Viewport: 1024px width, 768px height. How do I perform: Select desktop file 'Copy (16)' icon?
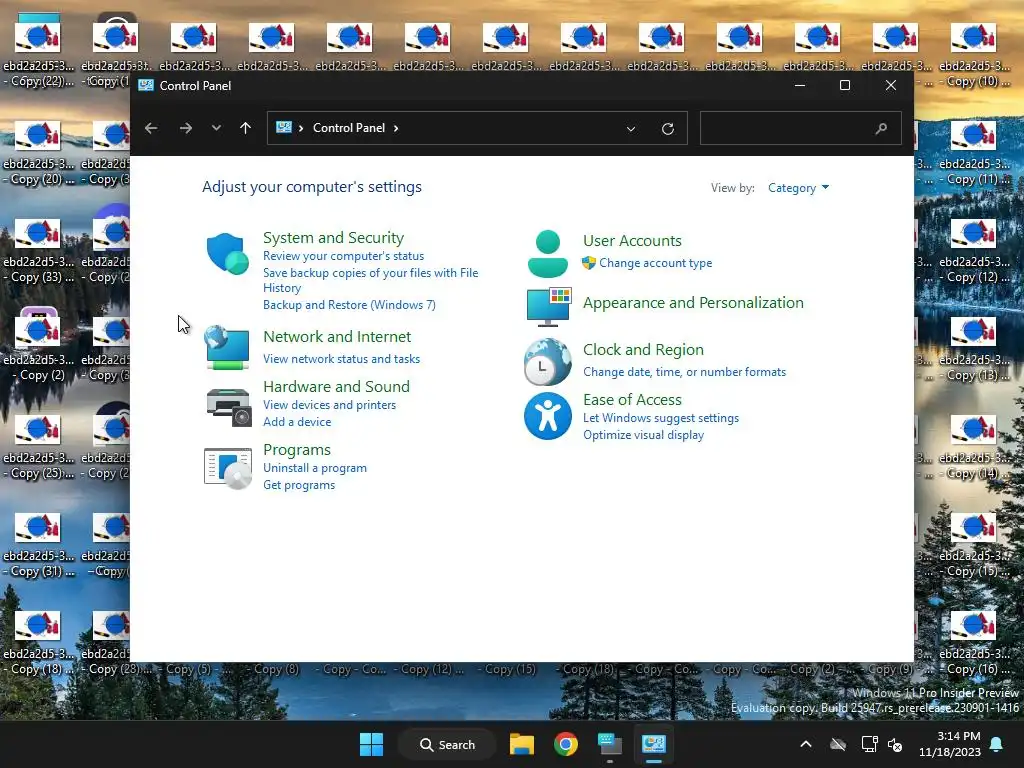pos(973,625)
